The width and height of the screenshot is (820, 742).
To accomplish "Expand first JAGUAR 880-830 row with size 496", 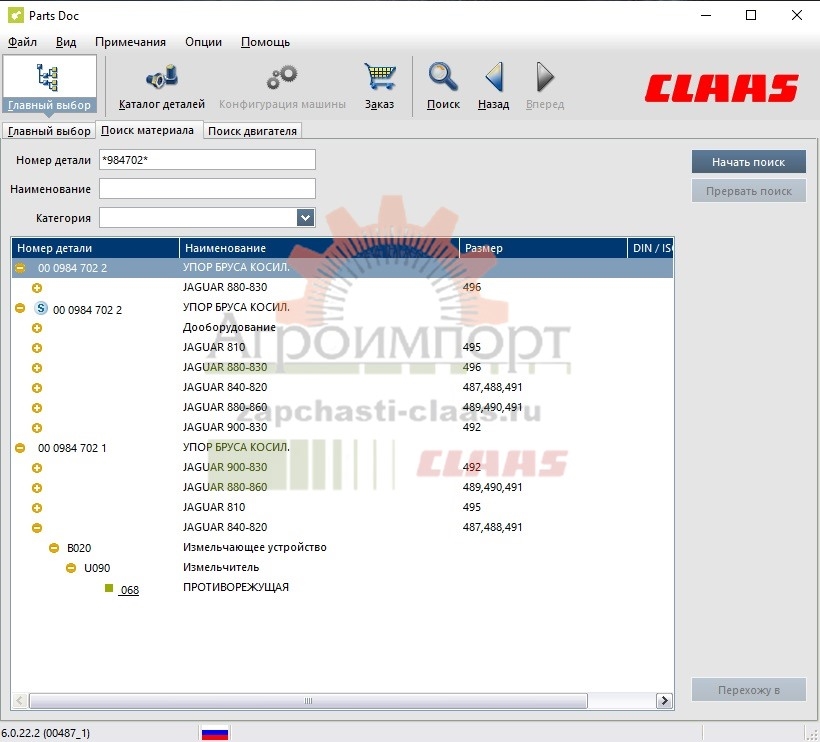I will (37, 288).
